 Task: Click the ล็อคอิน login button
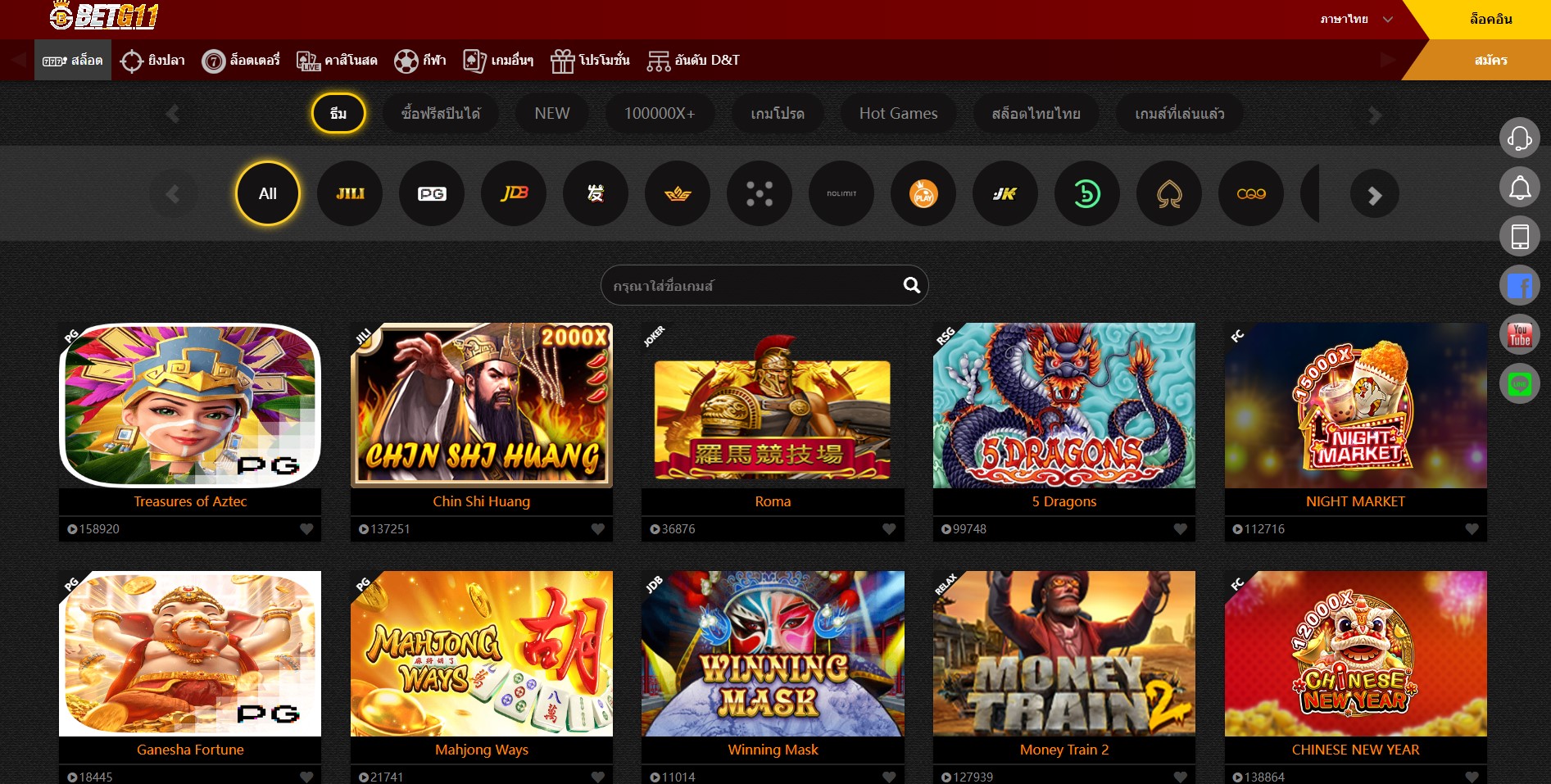[1490, 19]
